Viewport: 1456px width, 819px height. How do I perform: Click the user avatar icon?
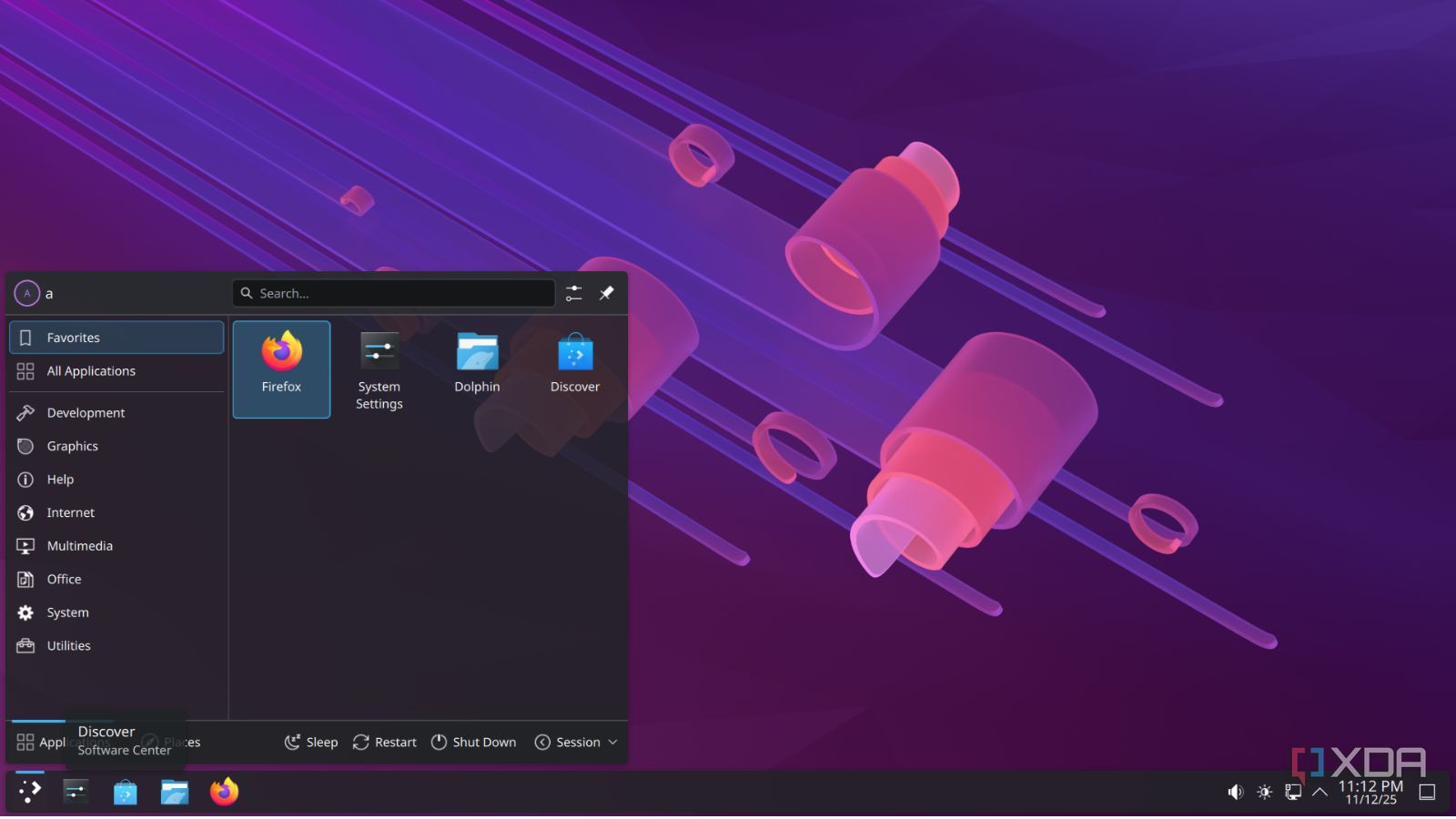coord(27,293)
